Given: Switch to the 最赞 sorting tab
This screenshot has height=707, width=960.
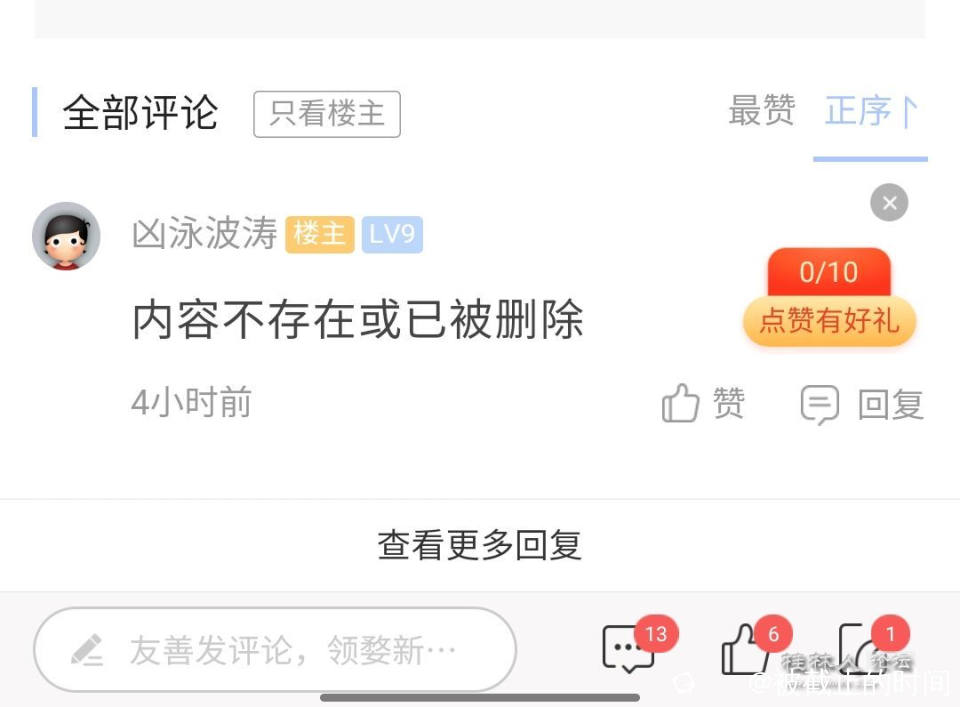Looking at the screenshot, I should [762, 111].
